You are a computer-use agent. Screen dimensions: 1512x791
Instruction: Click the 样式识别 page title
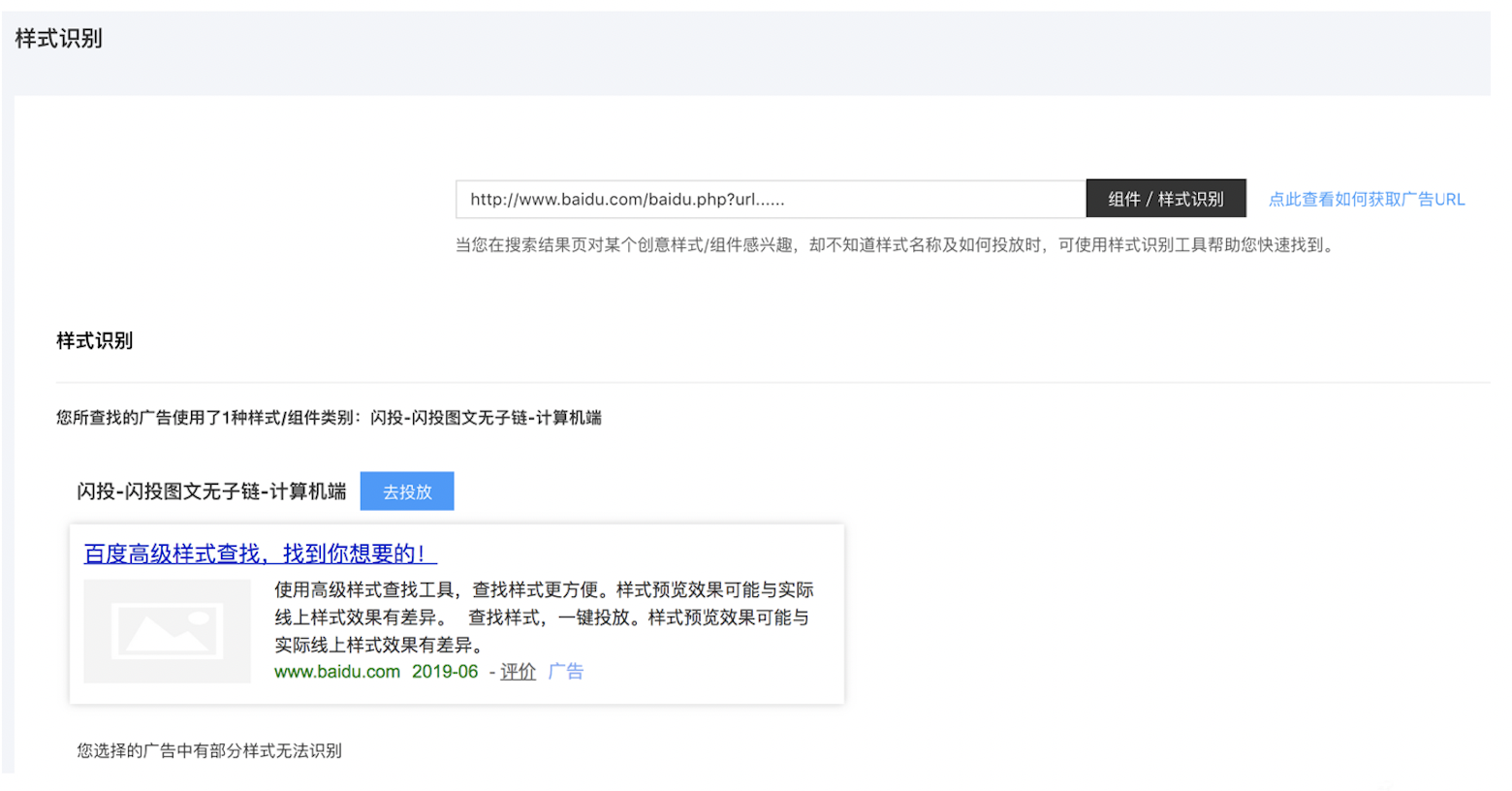click(59, 39)
